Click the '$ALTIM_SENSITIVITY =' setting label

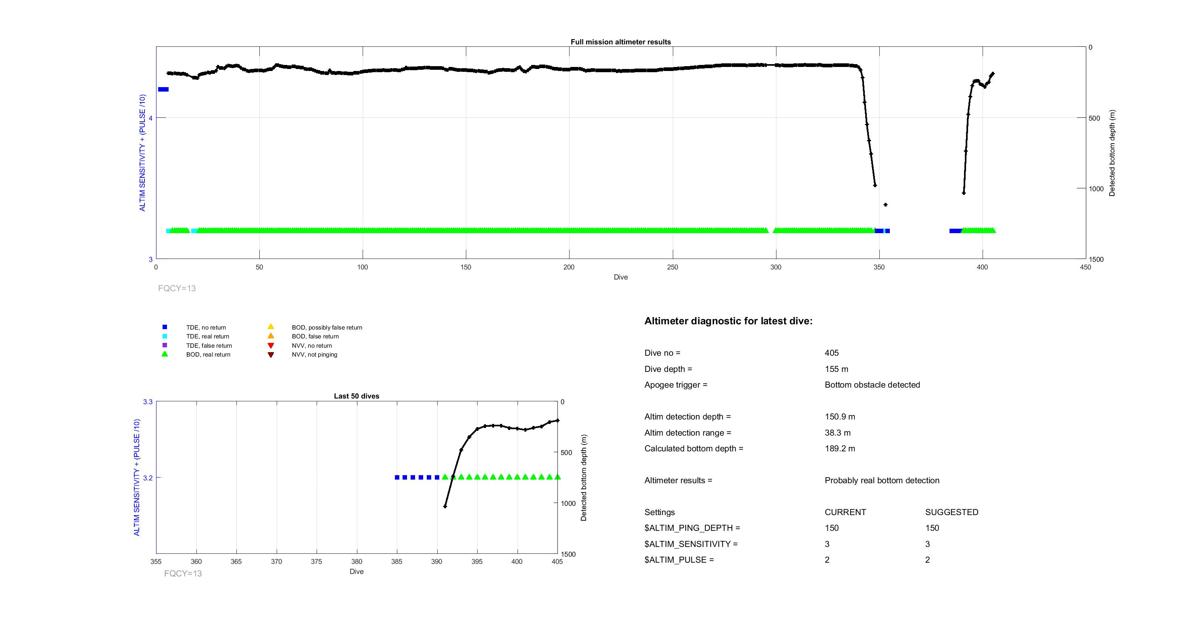click(x=692, y=544)
